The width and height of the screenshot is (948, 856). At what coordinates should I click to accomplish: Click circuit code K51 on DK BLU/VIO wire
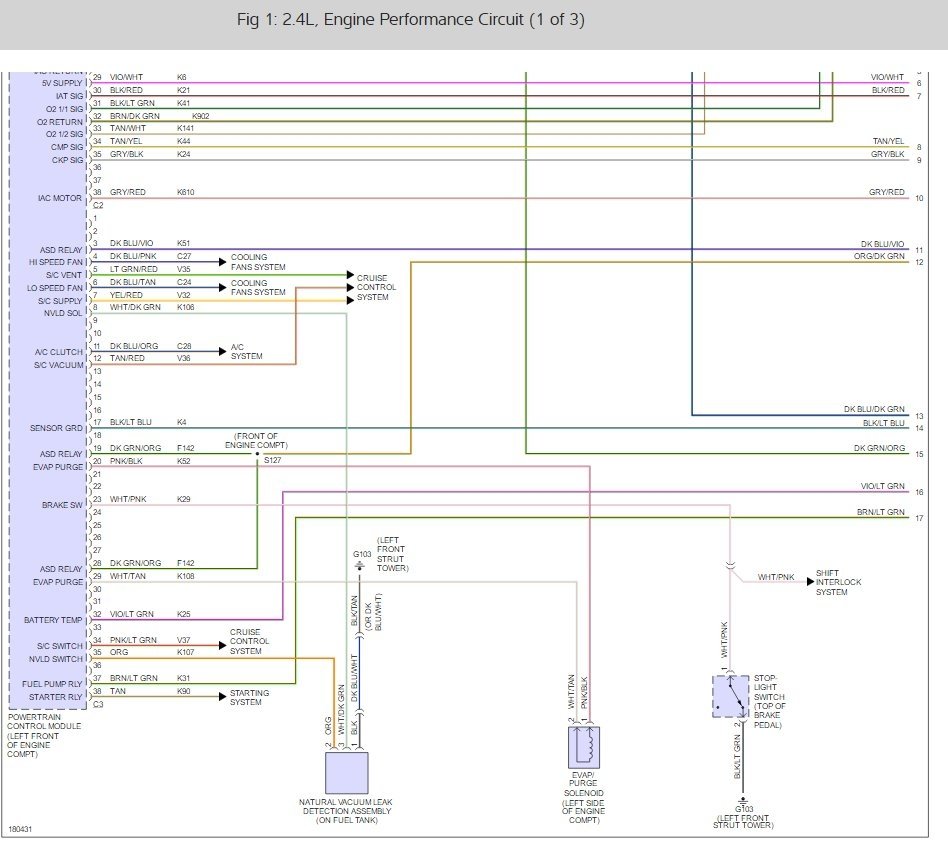(x=183, y=243)
